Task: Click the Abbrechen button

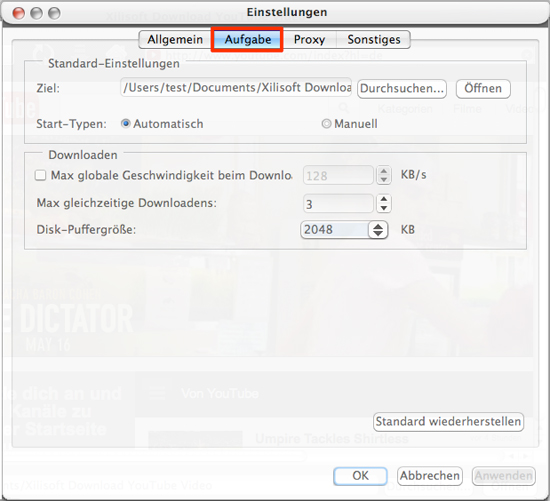Action: tap(430, 476)
